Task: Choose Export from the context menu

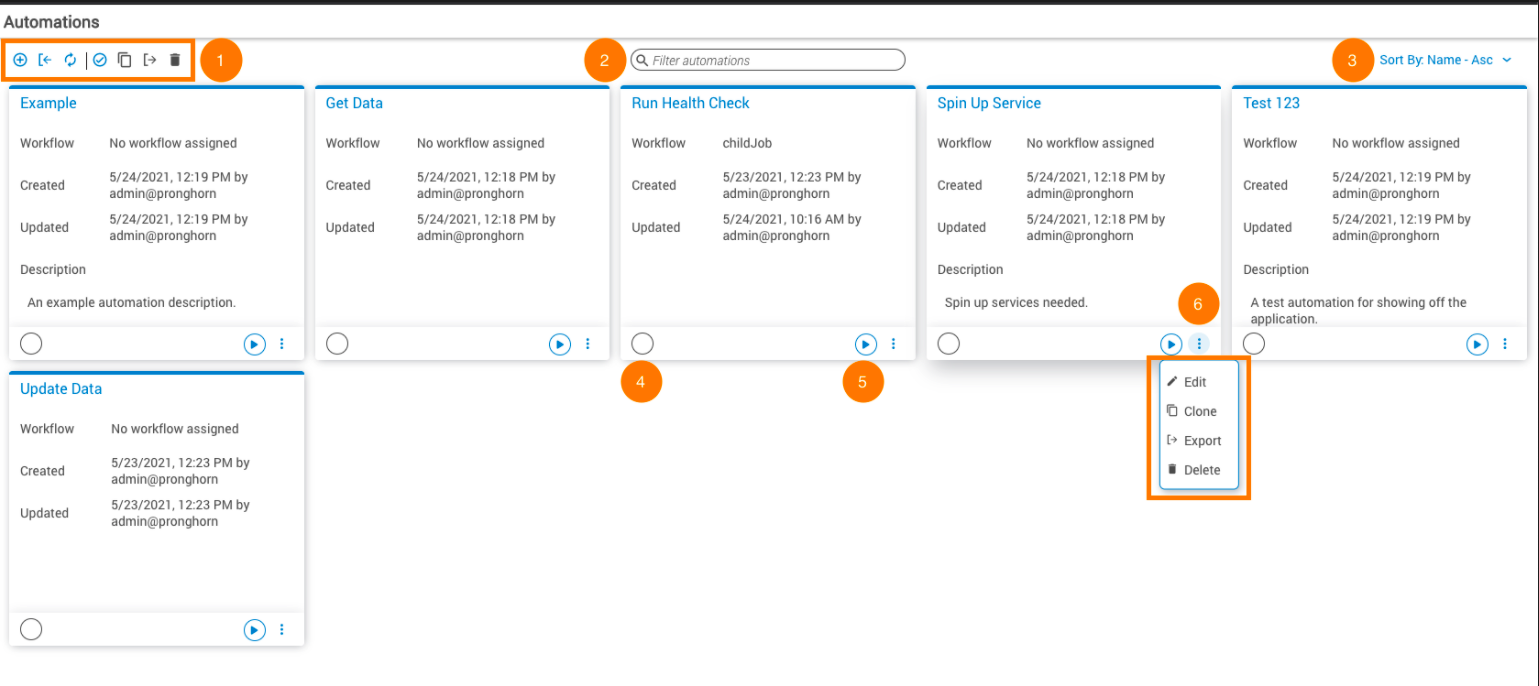Action: pyautogui.click(x=1199, y=440)
